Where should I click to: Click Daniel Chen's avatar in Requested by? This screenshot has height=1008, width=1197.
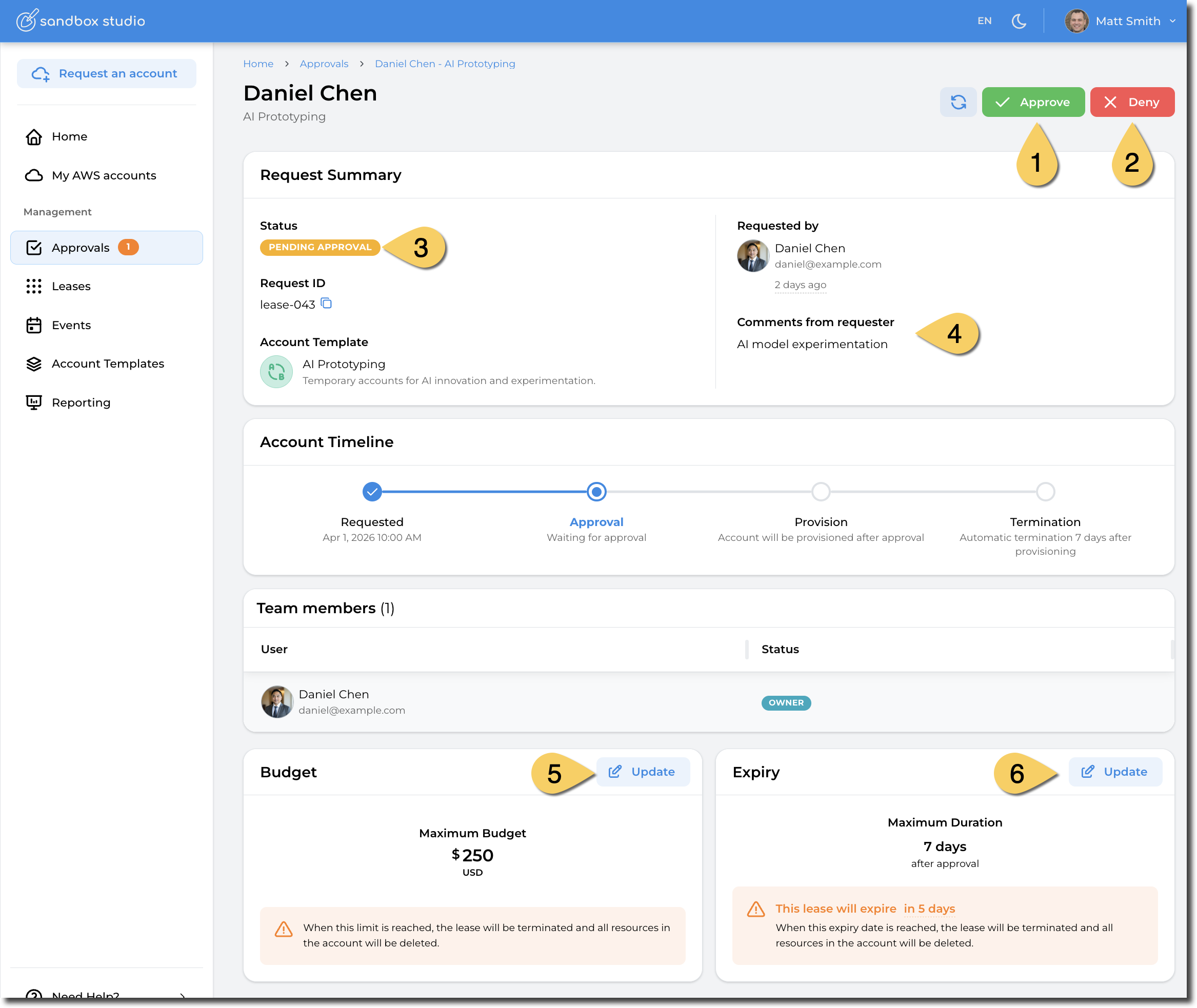[753, 256]
